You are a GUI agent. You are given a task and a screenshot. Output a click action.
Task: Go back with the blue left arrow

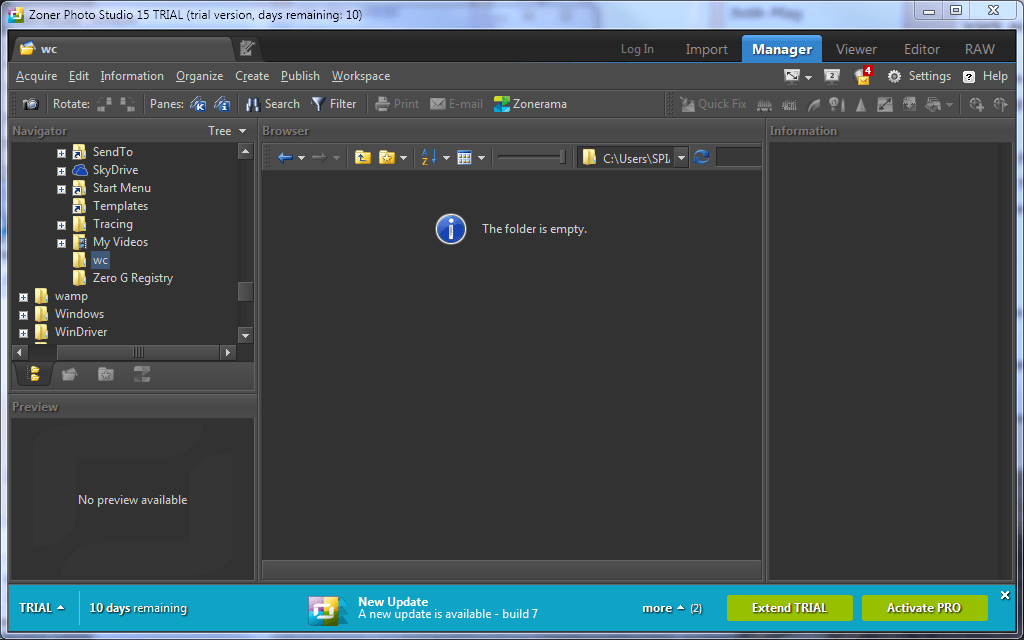pos(285,157)
